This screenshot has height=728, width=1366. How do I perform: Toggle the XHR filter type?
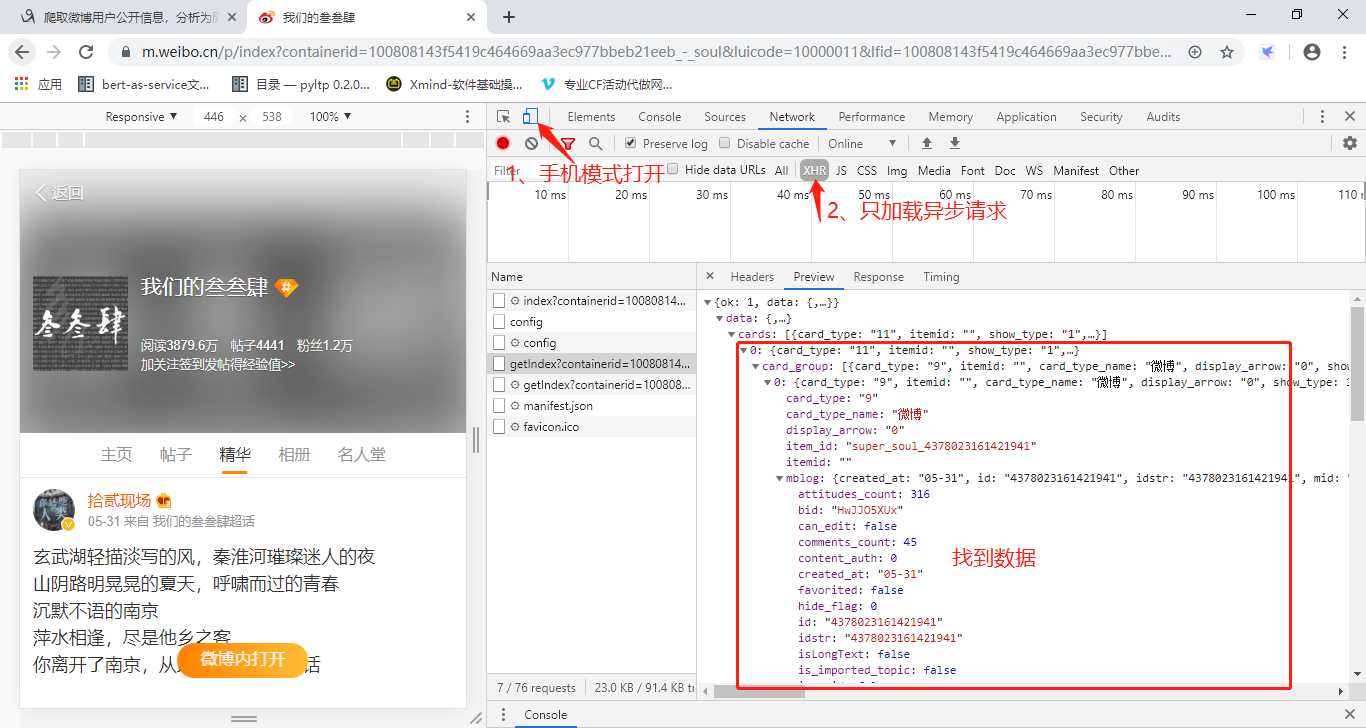(815, 171)
